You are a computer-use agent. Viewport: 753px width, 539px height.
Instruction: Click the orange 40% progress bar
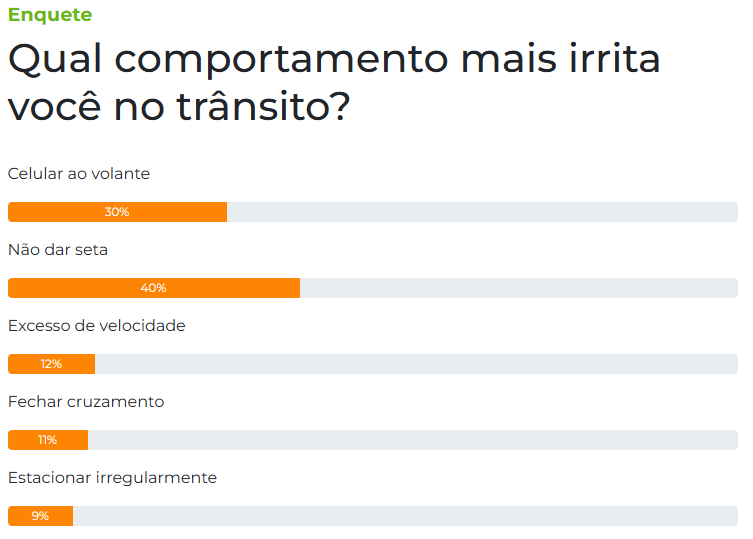pyautogui.click(x=154, y=288)
